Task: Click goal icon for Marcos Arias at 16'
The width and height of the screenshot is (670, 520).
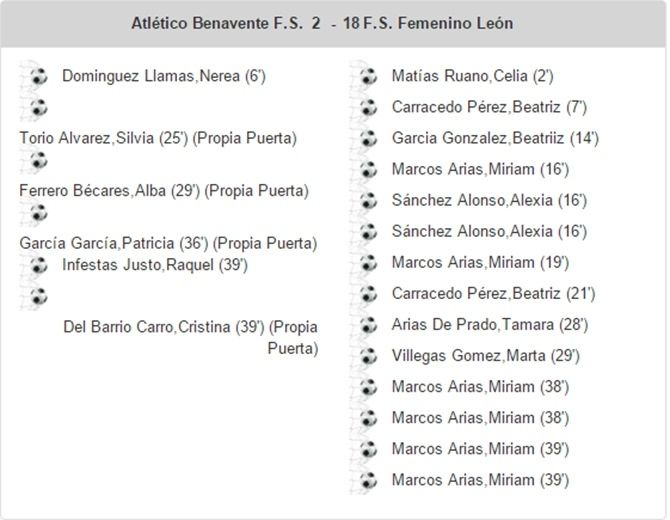Action: pos(368,169)
